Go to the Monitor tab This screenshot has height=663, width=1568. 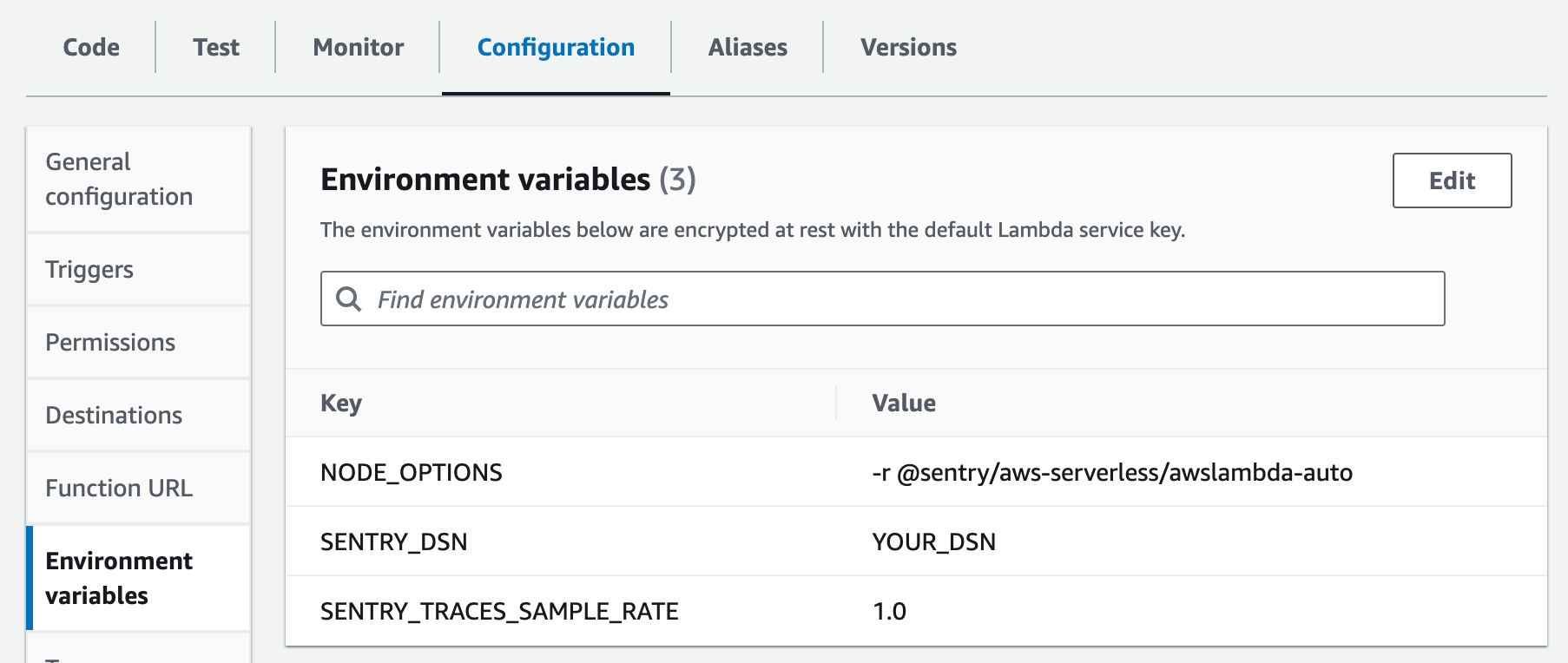tap(358, 48)
